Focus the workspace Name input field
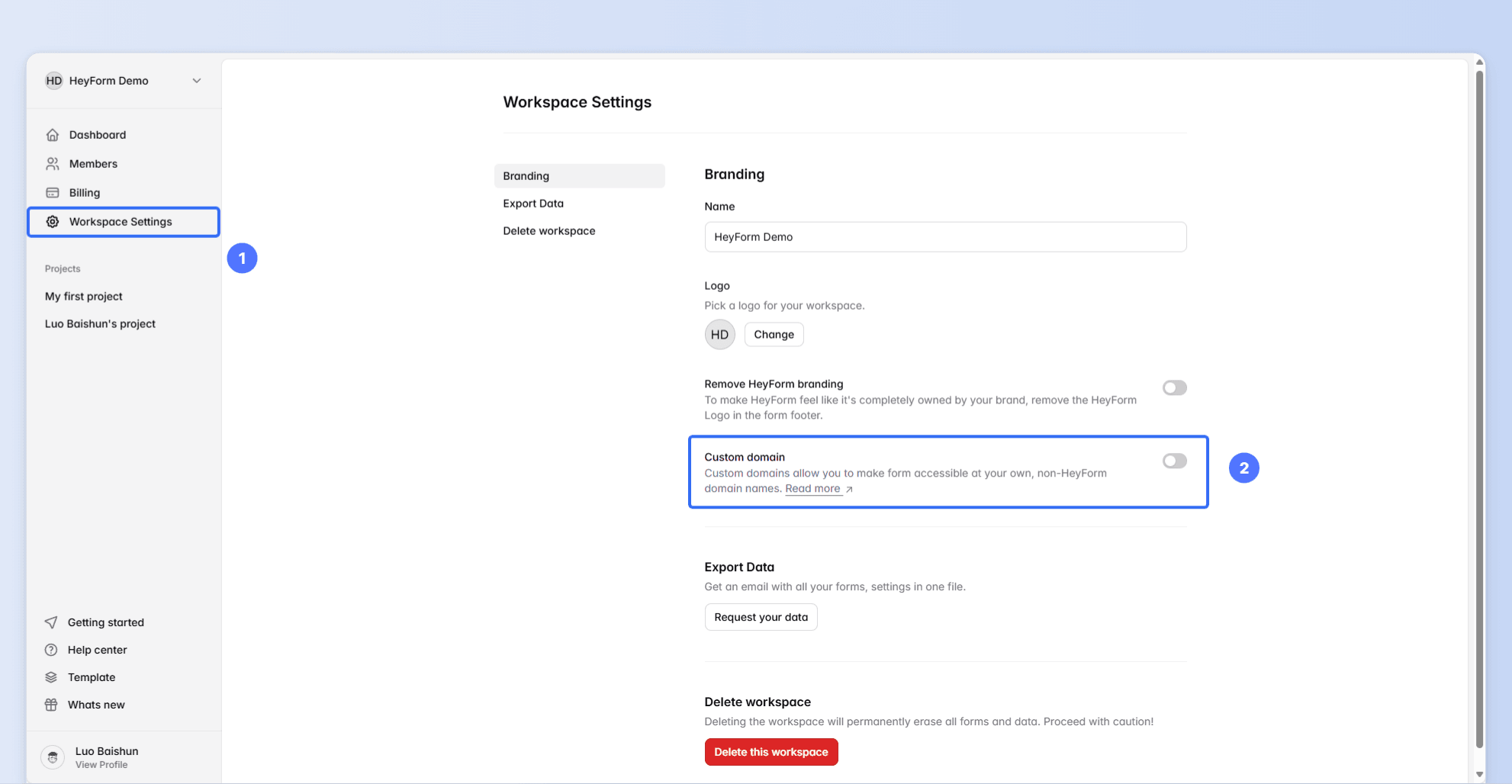The width and height of the screenshot is (1512, 784). pos(945,237)
